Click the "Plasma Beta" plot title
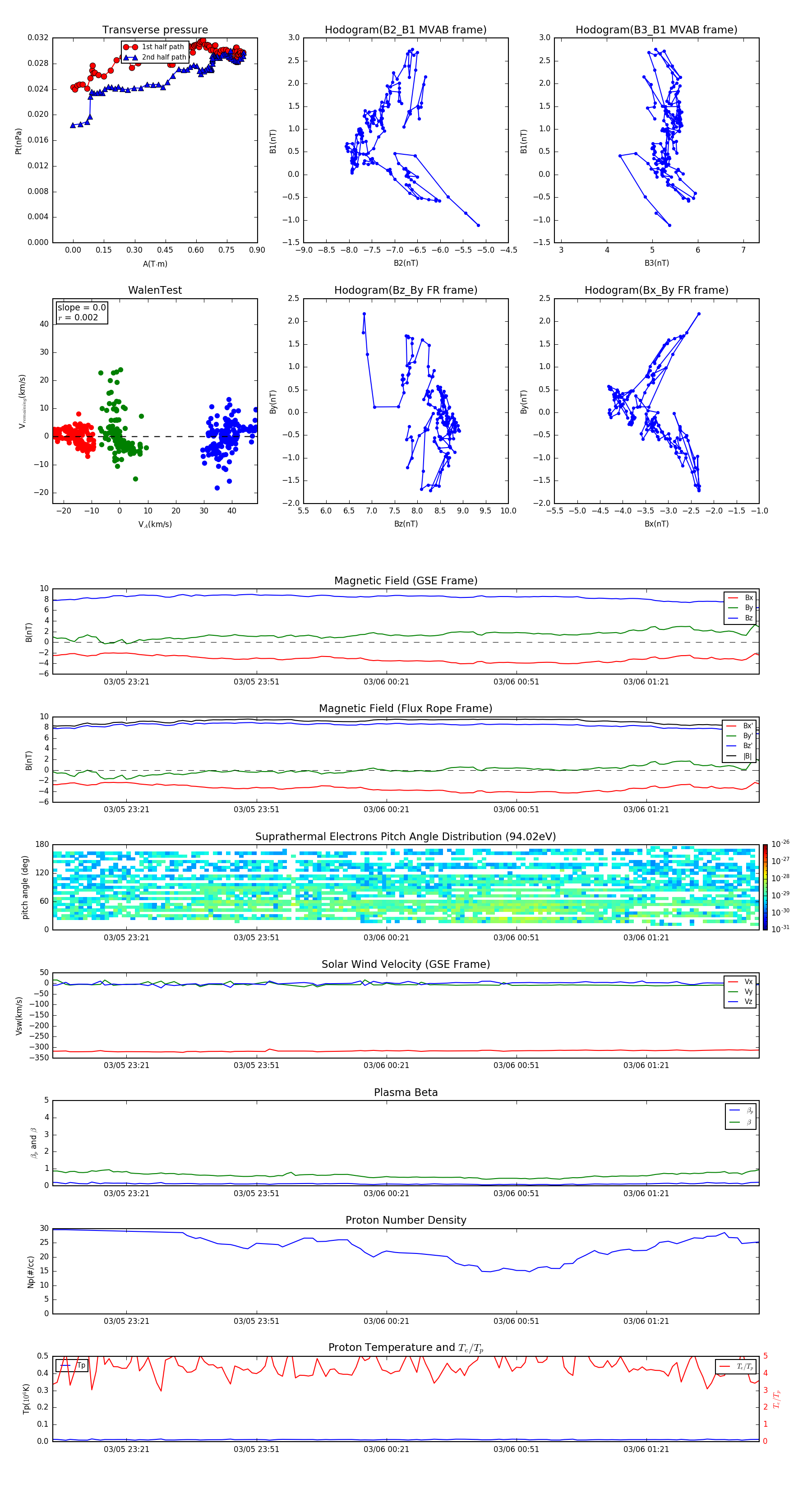 click(406, 1092)
